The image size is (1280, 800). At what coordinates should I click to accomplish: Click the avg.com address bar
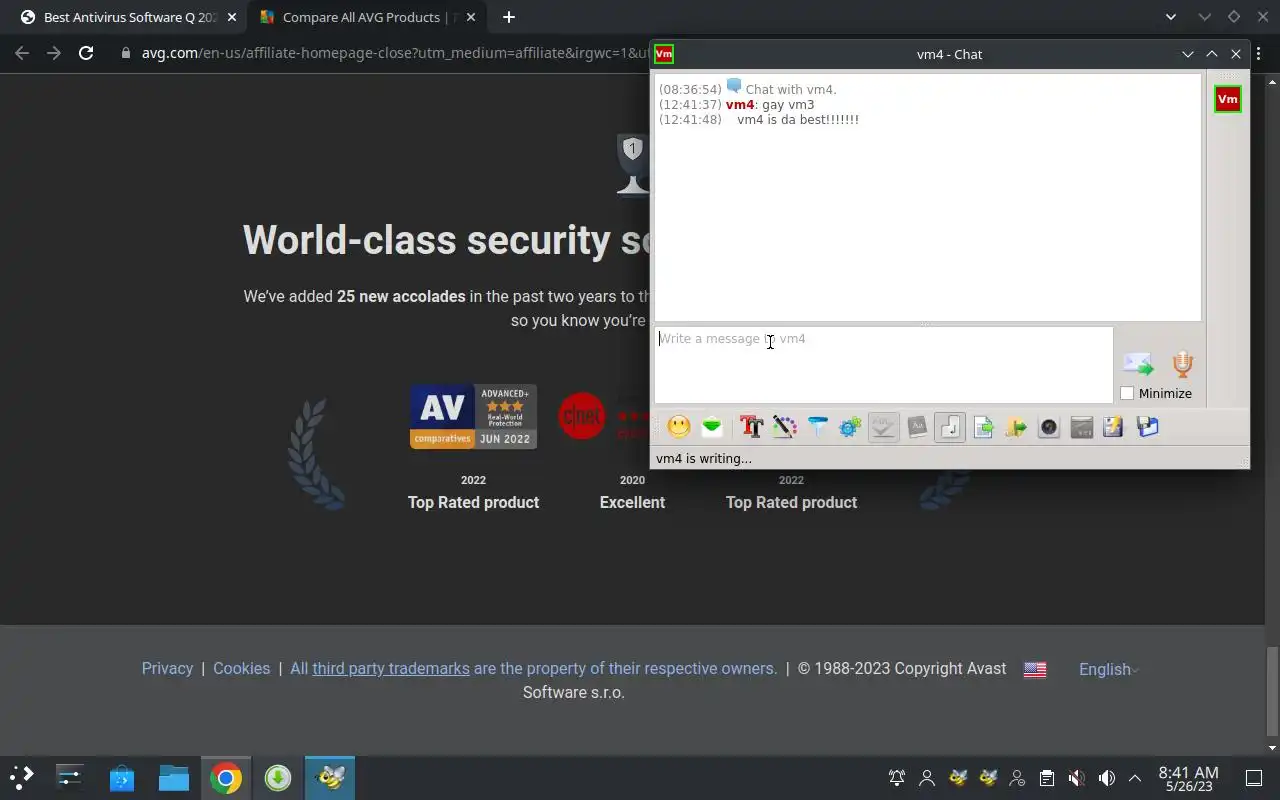395,53
